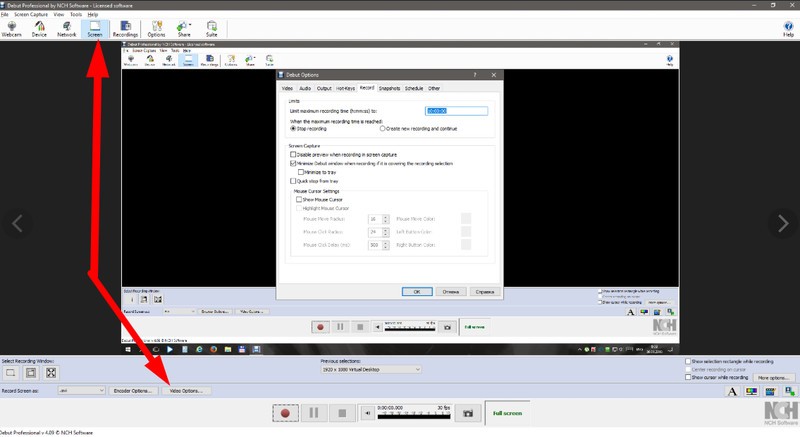Open color adjustments monitor icon
800x437 pixels.
tap(752, 392)
